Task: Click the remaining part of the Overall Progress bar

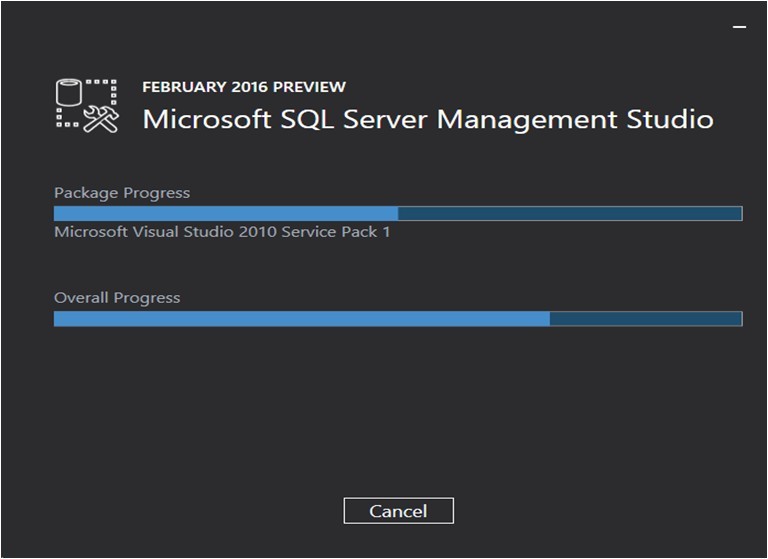Action: point(646,318)
